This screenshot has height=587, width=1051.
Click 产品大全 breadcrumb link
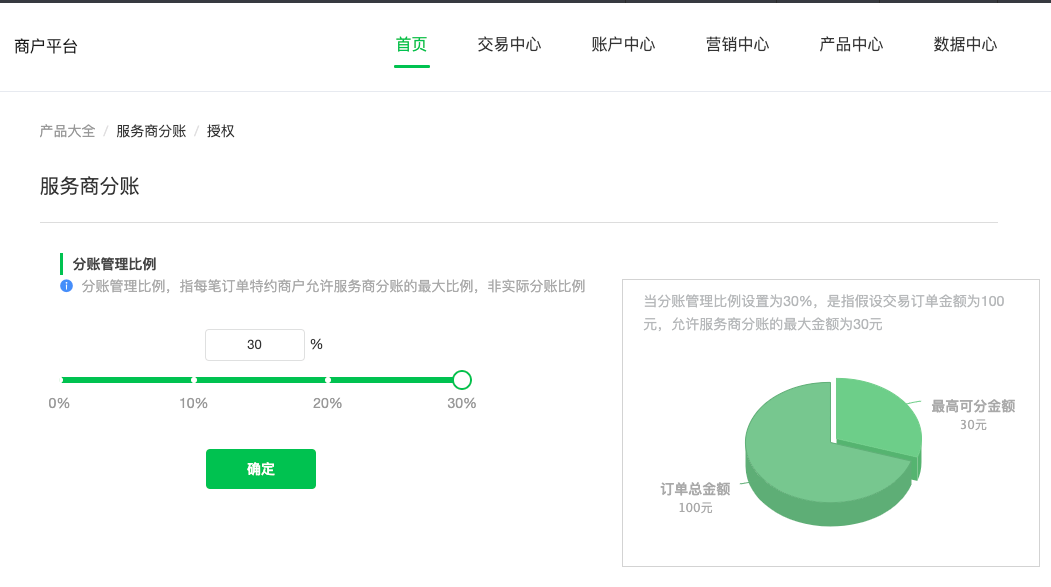click(x=67, y=131)
